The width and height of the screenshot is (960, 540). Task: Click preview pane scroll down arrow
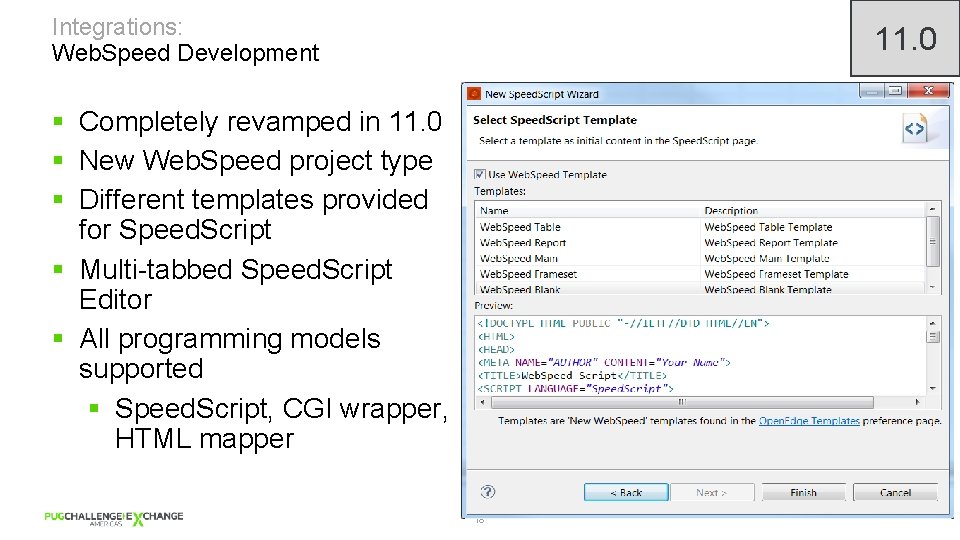point(932,388)
